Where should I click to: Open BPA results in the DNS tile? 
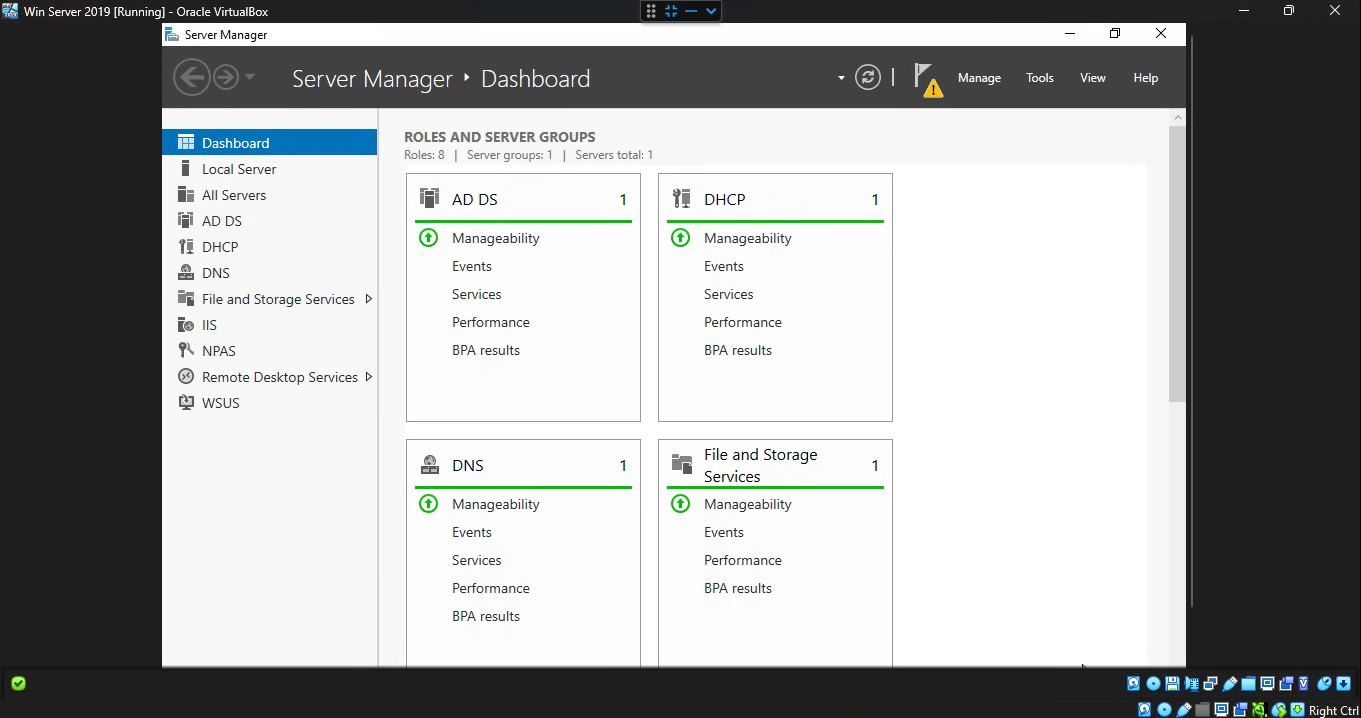click(x=486, y=616)
